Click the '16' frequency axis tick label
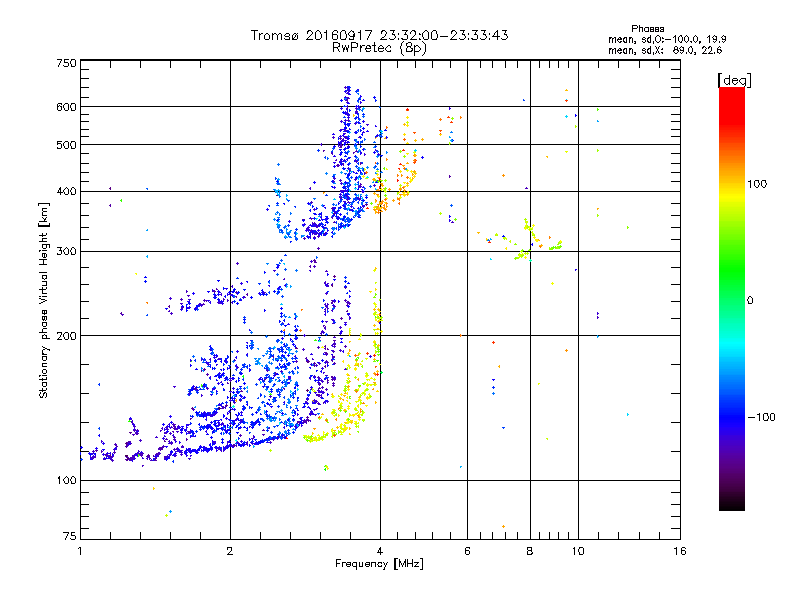Viewport: 800px width, 600px height. (x=680, y=551)
